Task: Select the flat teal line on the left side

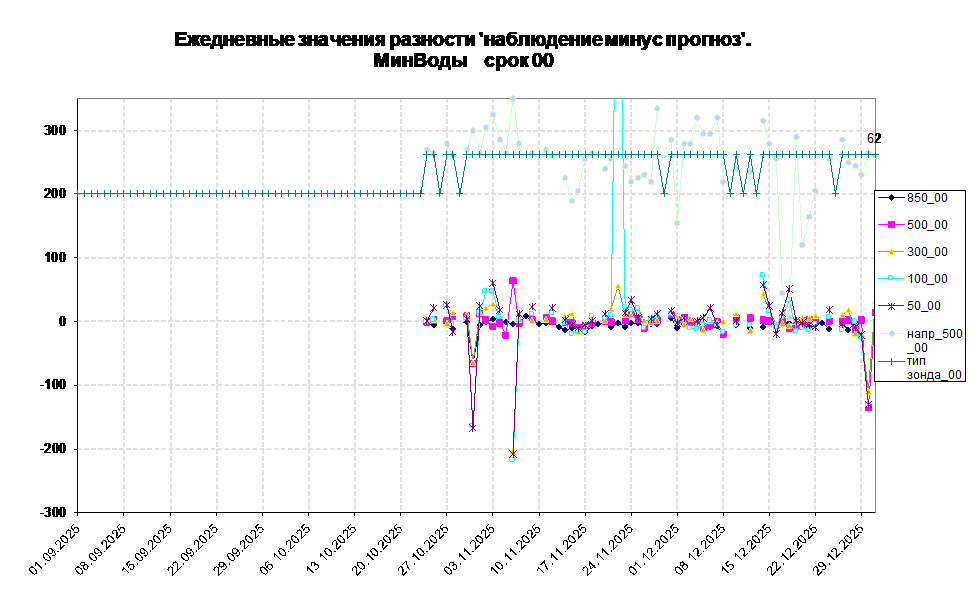Action: pos(250,193)
